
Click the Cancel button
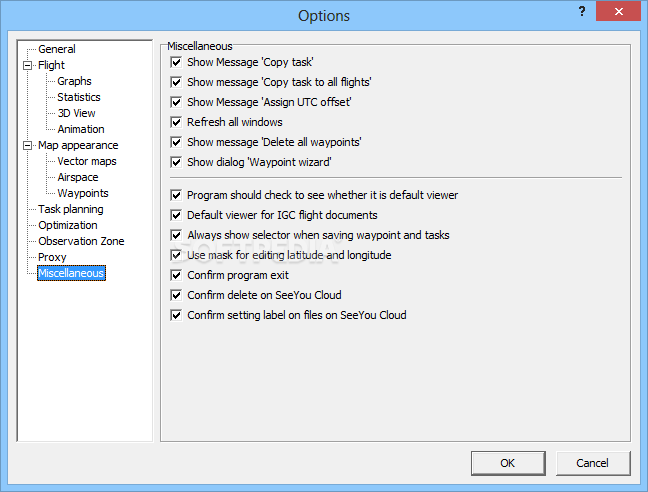[593, 463]
